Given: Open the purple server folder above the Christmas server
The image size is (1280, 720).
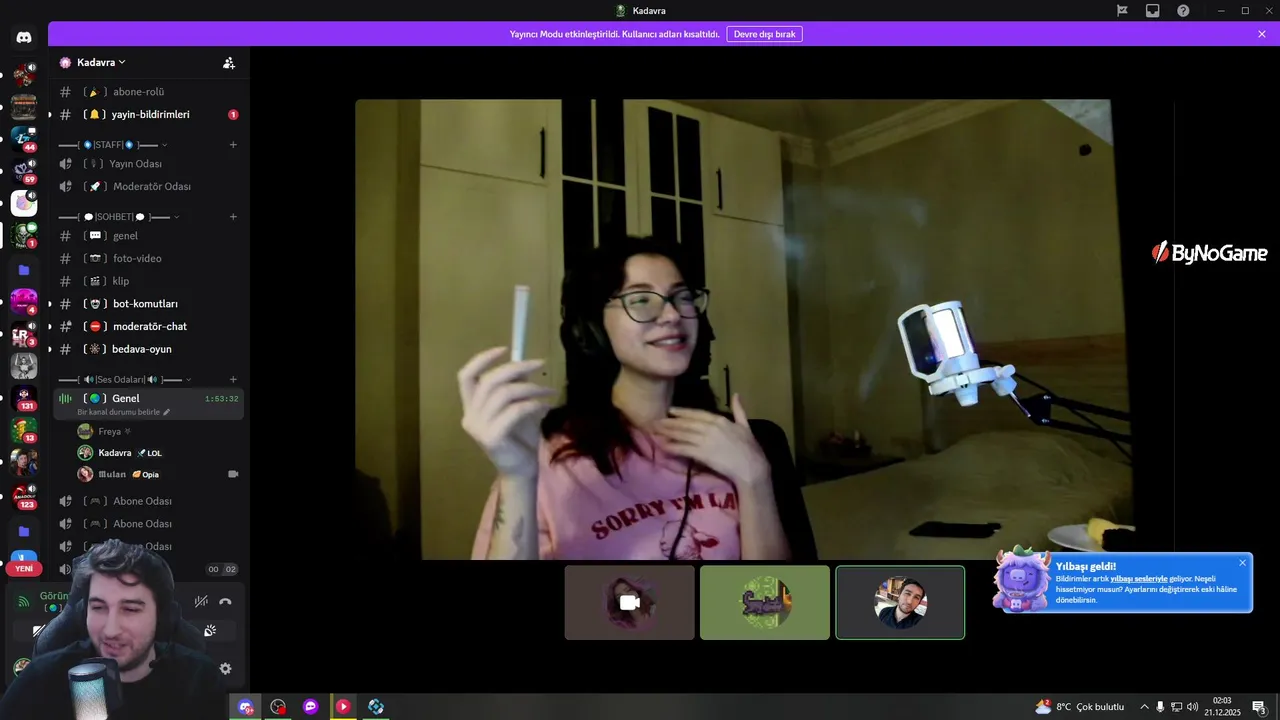Looking at the screenshot, I should tap(24, 270).
